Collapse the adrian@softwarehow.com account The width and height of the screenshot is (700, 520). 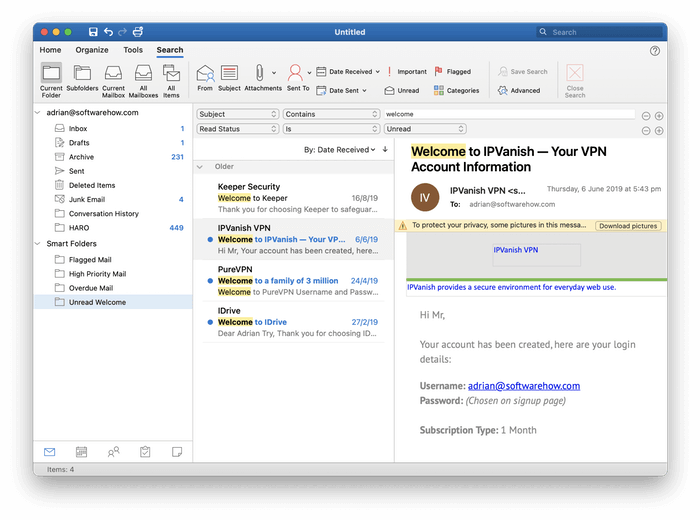[x=38, y=113]
